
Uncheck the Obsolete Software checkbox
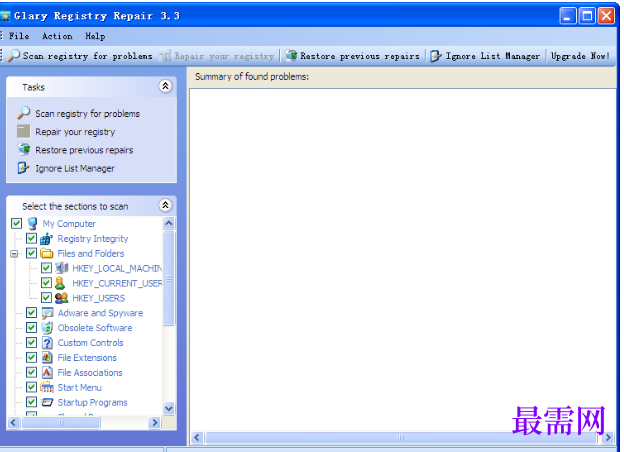31,327
